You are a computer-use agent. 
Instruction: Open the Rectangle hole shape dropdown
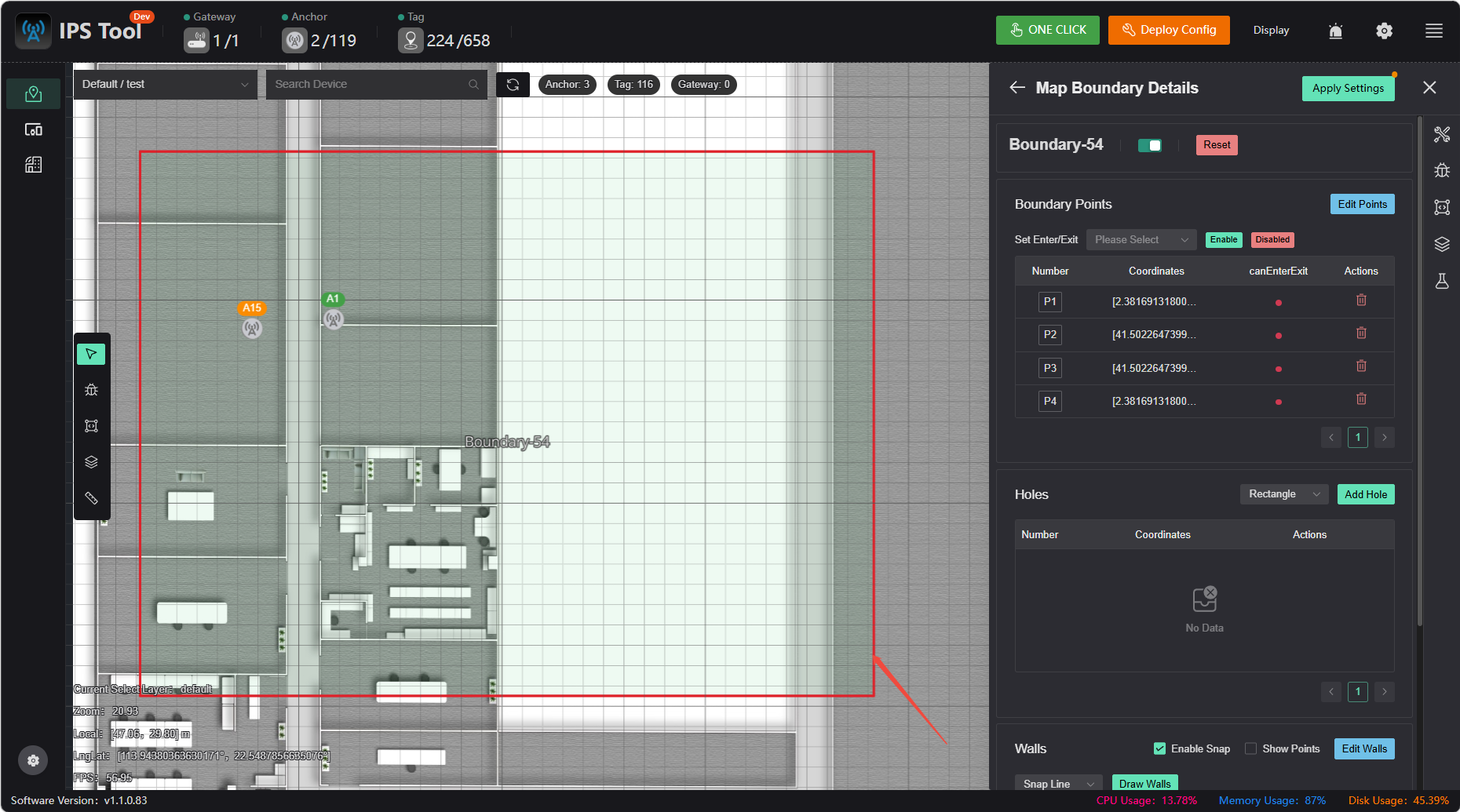1283,494
